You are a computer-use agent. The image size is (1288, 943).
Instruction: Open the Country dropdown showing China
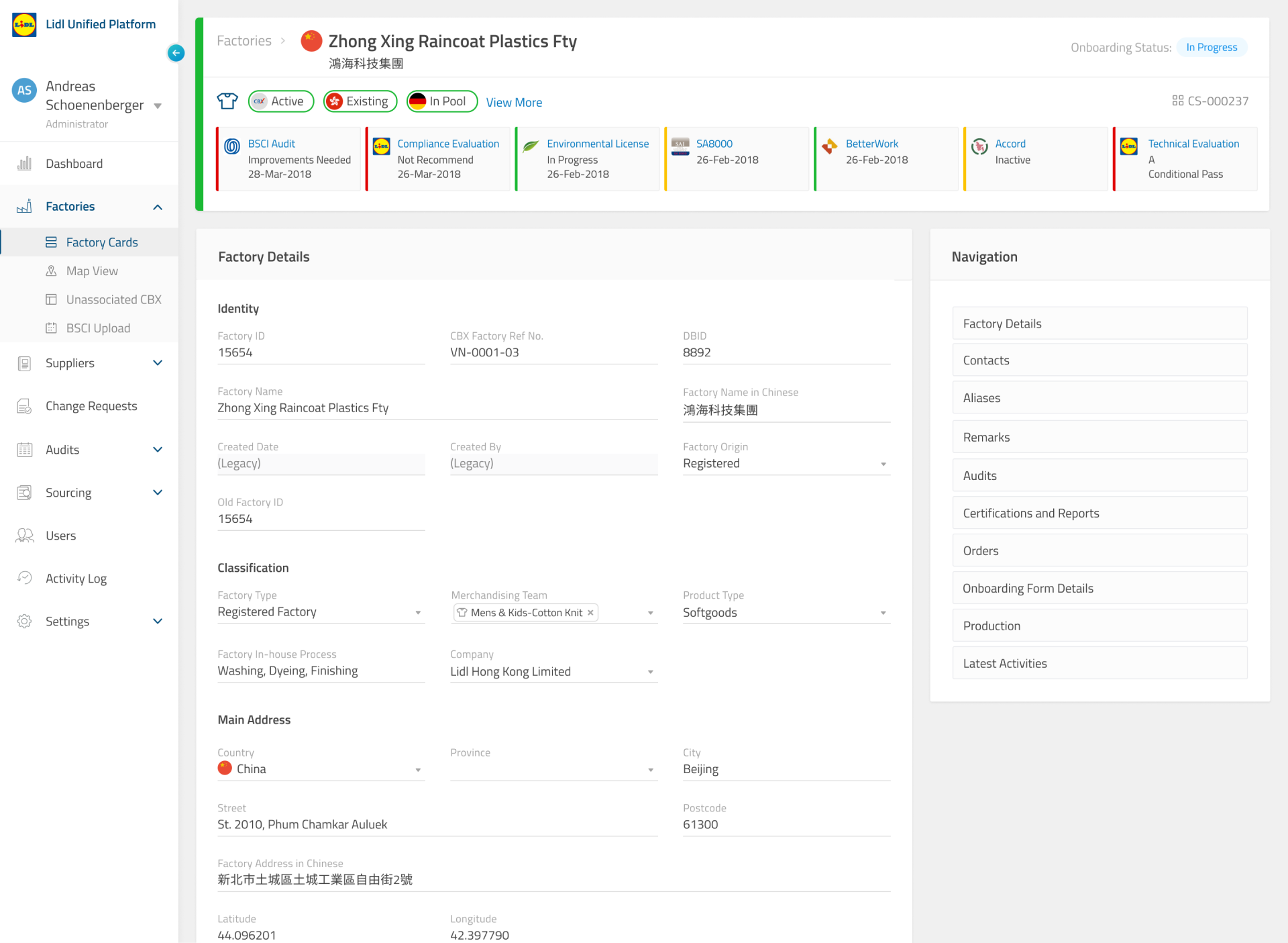320,769
